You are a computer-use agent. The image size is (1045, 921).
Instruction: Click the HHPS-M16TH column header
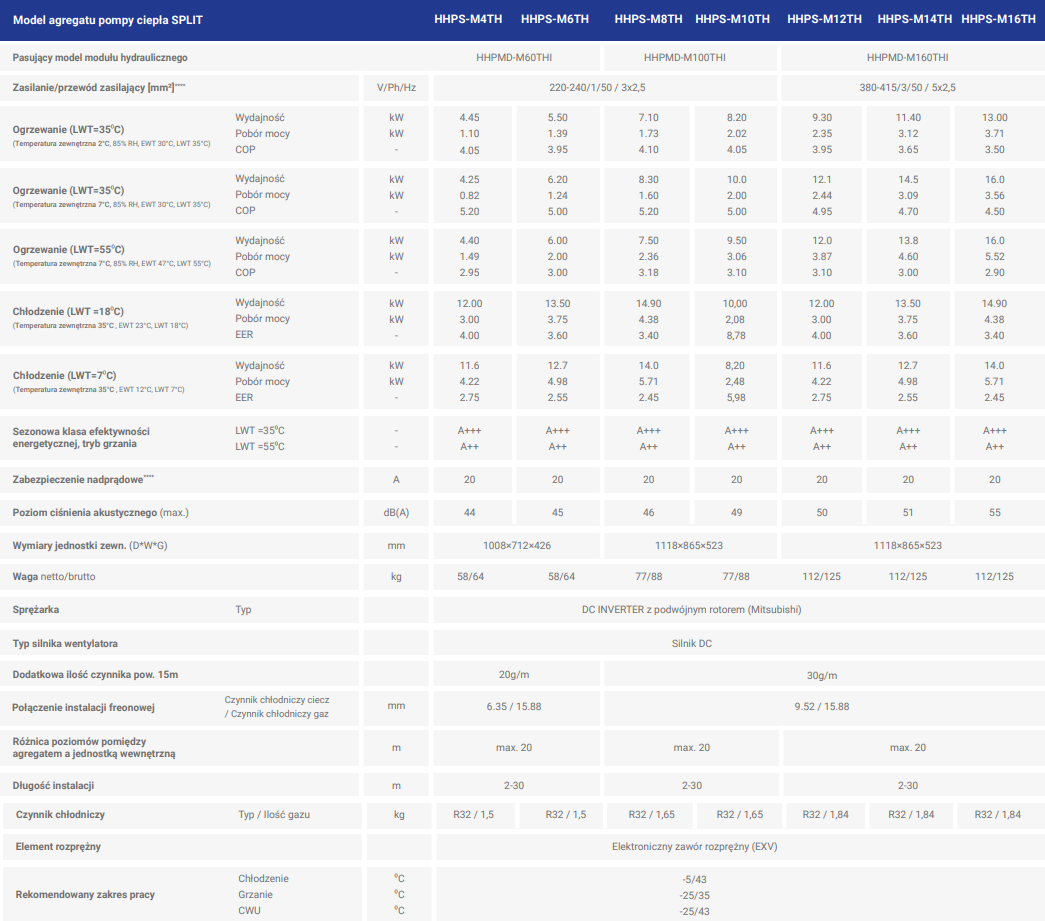coord(998,19)
